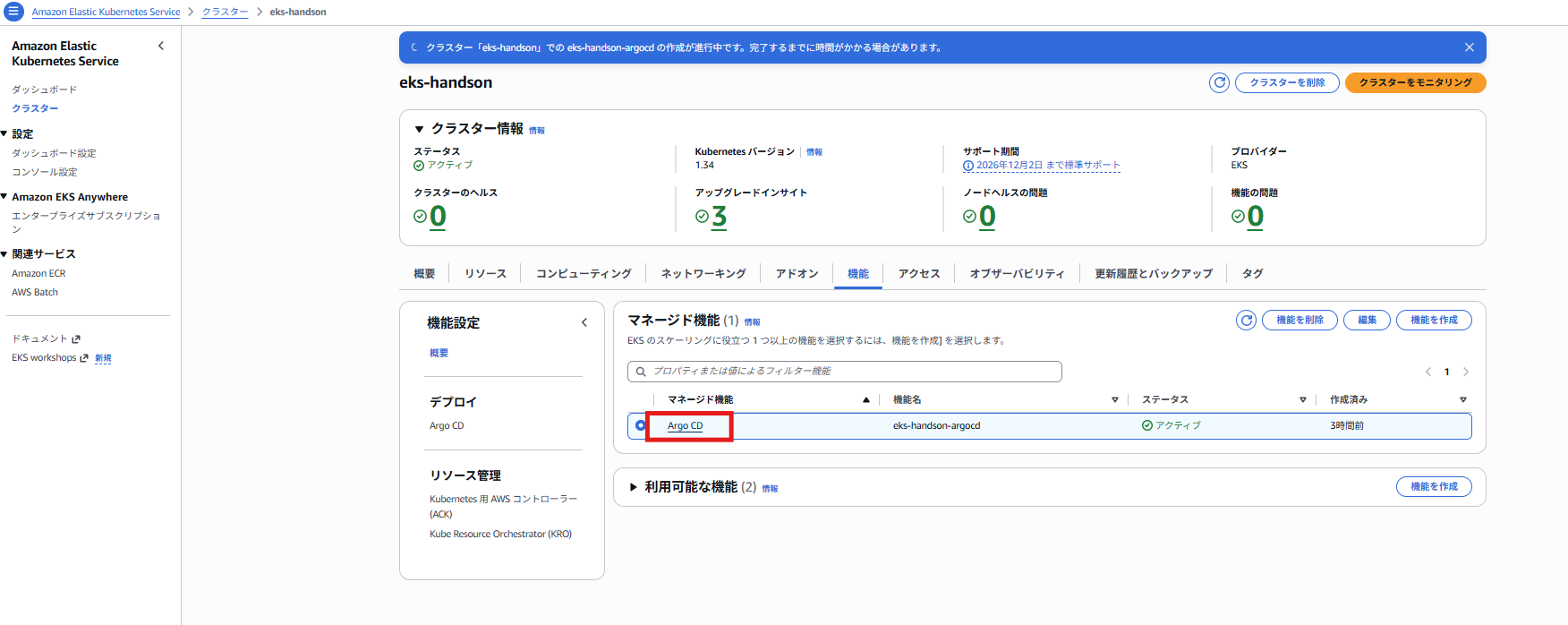Open the Amazon Elastic Kubernetes Service breadcrumb

(x=106, y=12)
